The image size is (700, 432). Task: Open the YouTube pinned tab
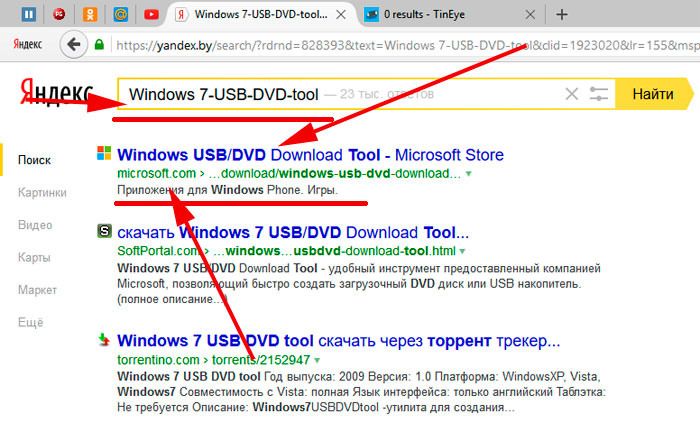coord(151,15)
